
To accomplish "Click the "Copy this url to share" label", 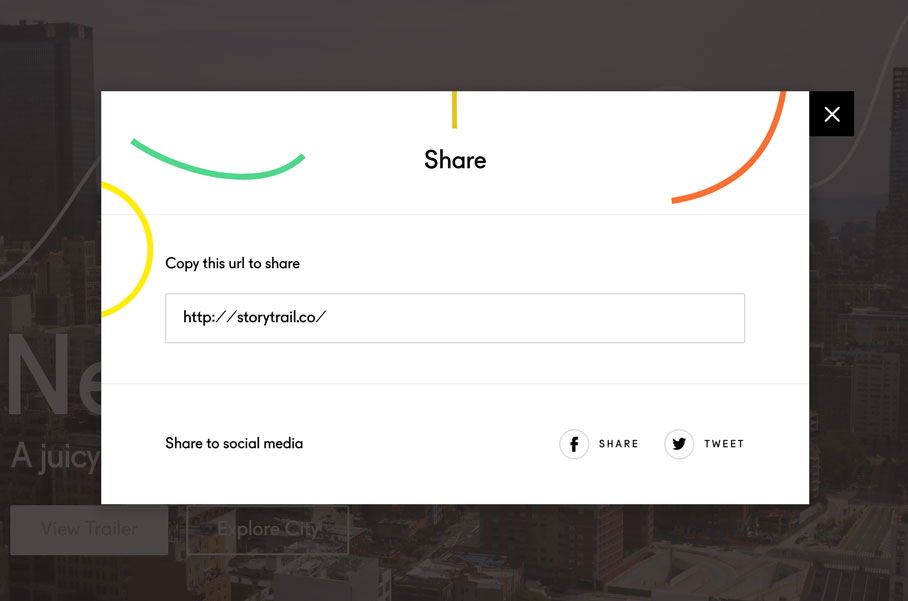I will [232, 263].
